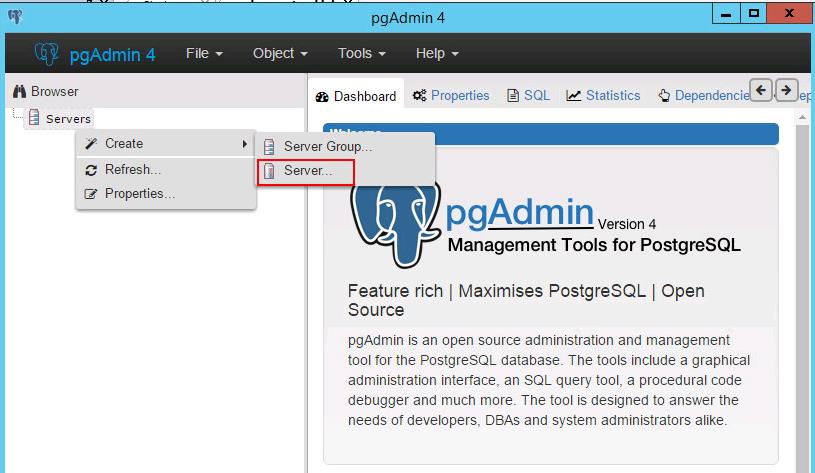Open the File dropdown menu
This screenshot has width=815, height=473.
[204, 53]
